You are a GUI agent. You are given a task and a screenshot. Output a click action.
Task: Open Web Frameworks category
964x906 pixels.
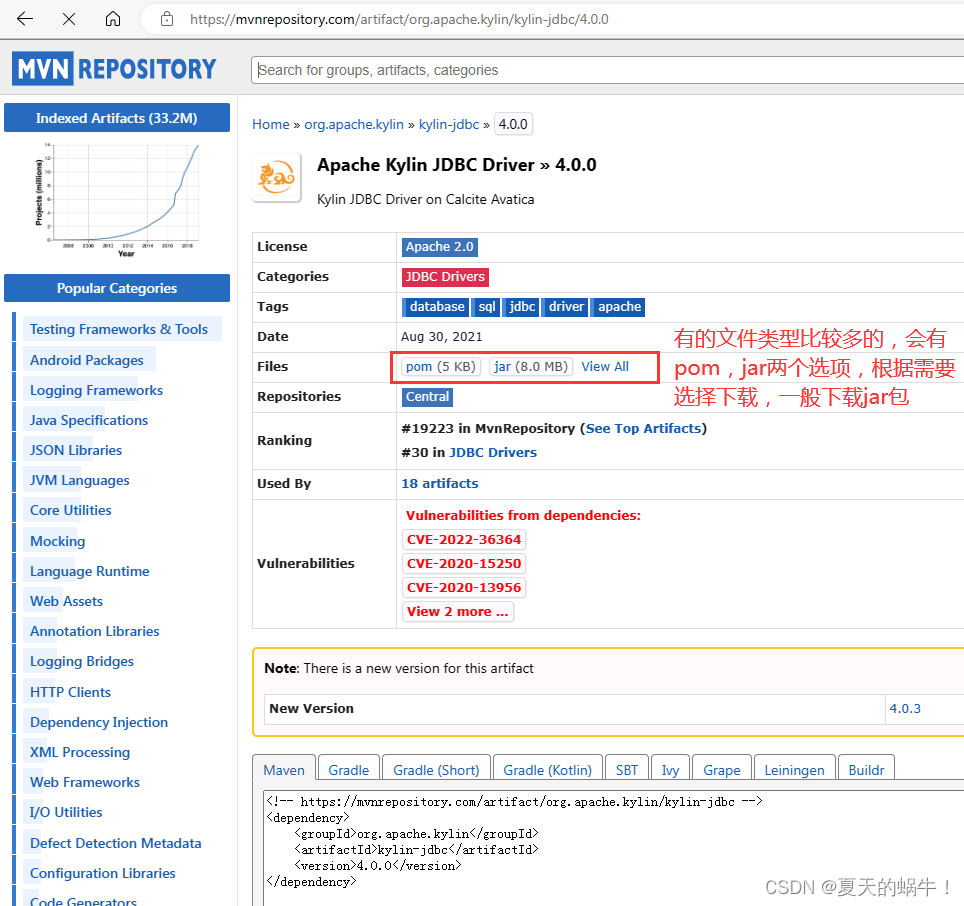point(85,783)
